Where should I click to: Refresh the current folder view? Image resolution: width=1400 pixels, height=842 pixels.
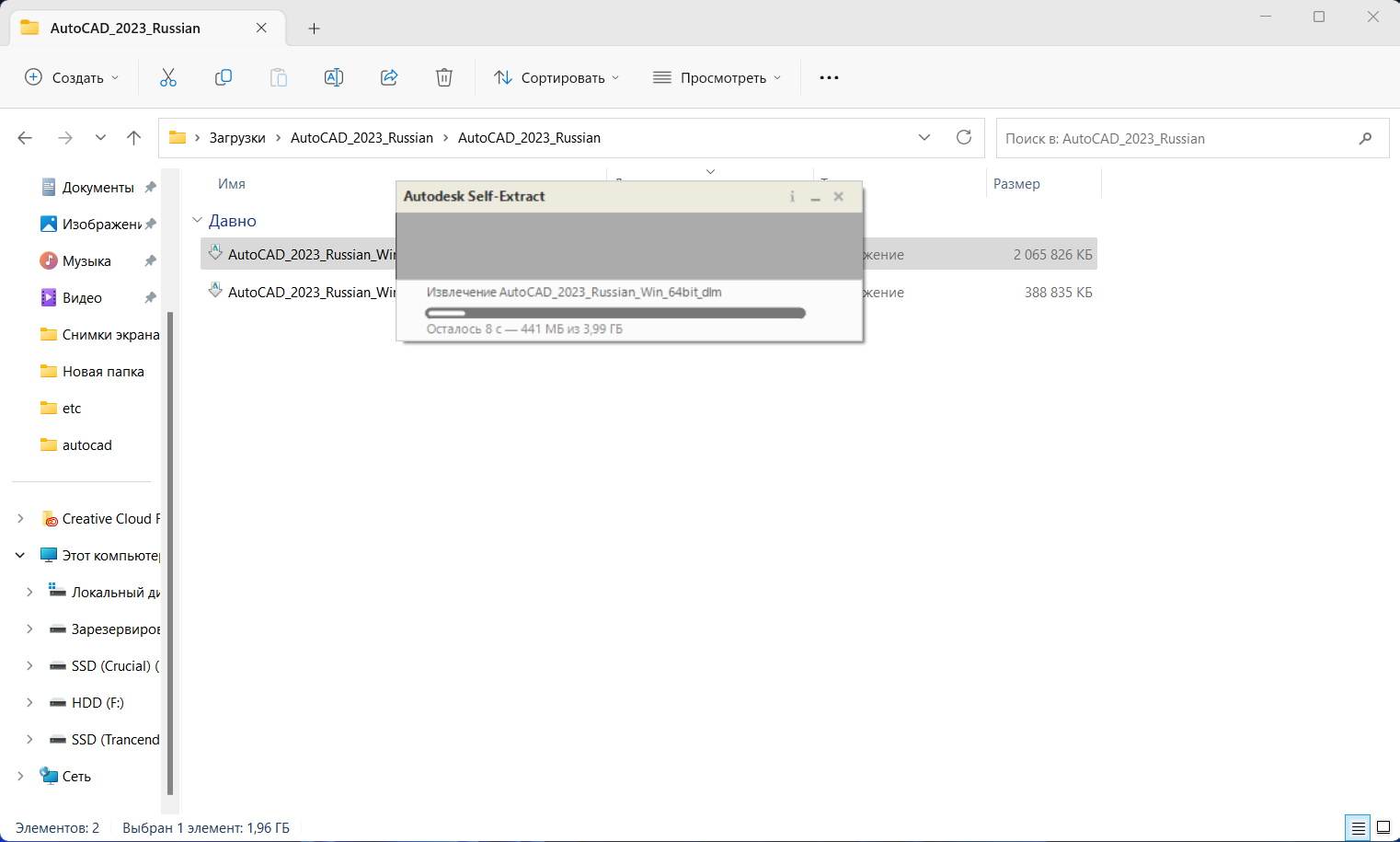point(964,138)
